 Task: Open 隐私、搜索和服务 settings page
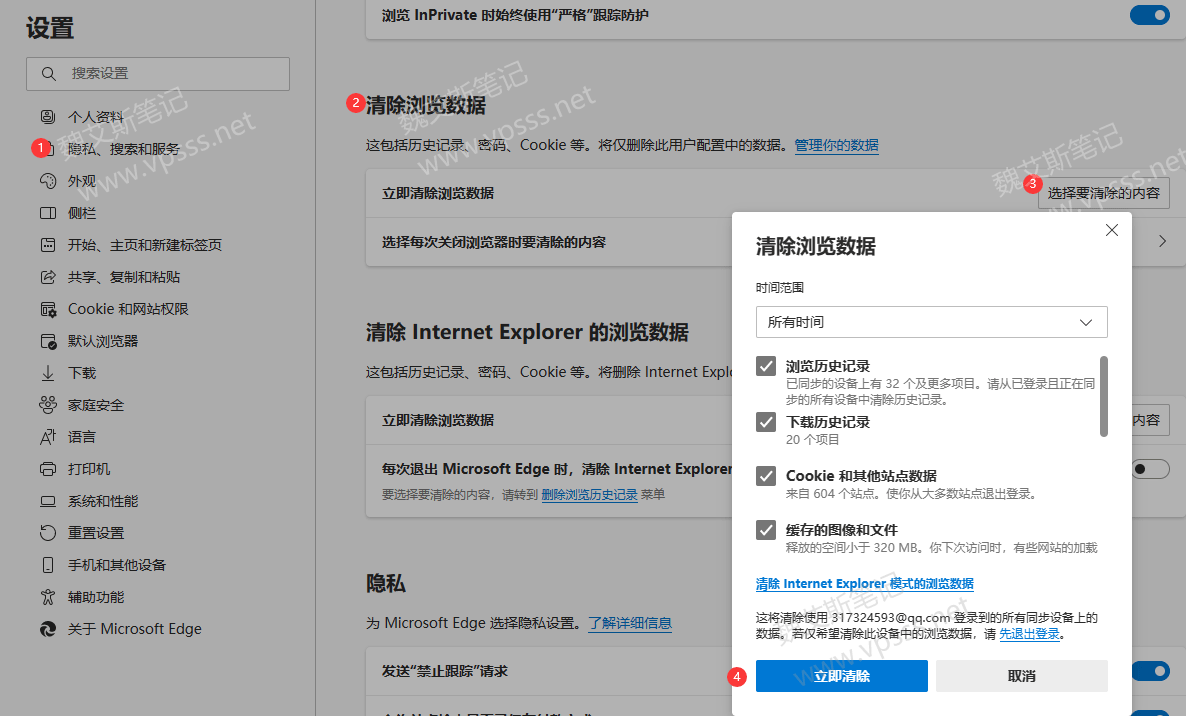[x=124, y=149]
